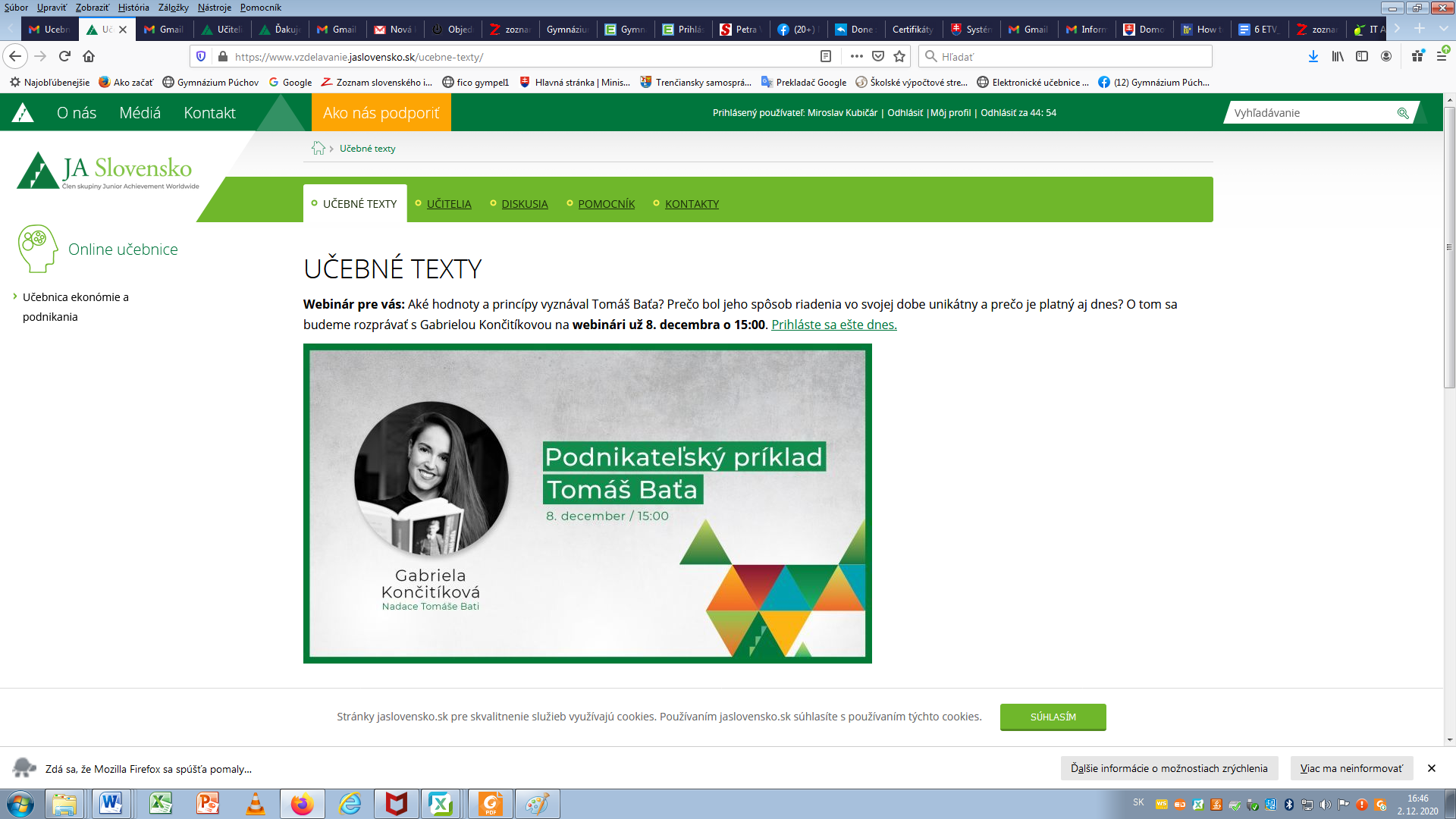Open the Library icon in toolbar

(x=1338, y=56)
